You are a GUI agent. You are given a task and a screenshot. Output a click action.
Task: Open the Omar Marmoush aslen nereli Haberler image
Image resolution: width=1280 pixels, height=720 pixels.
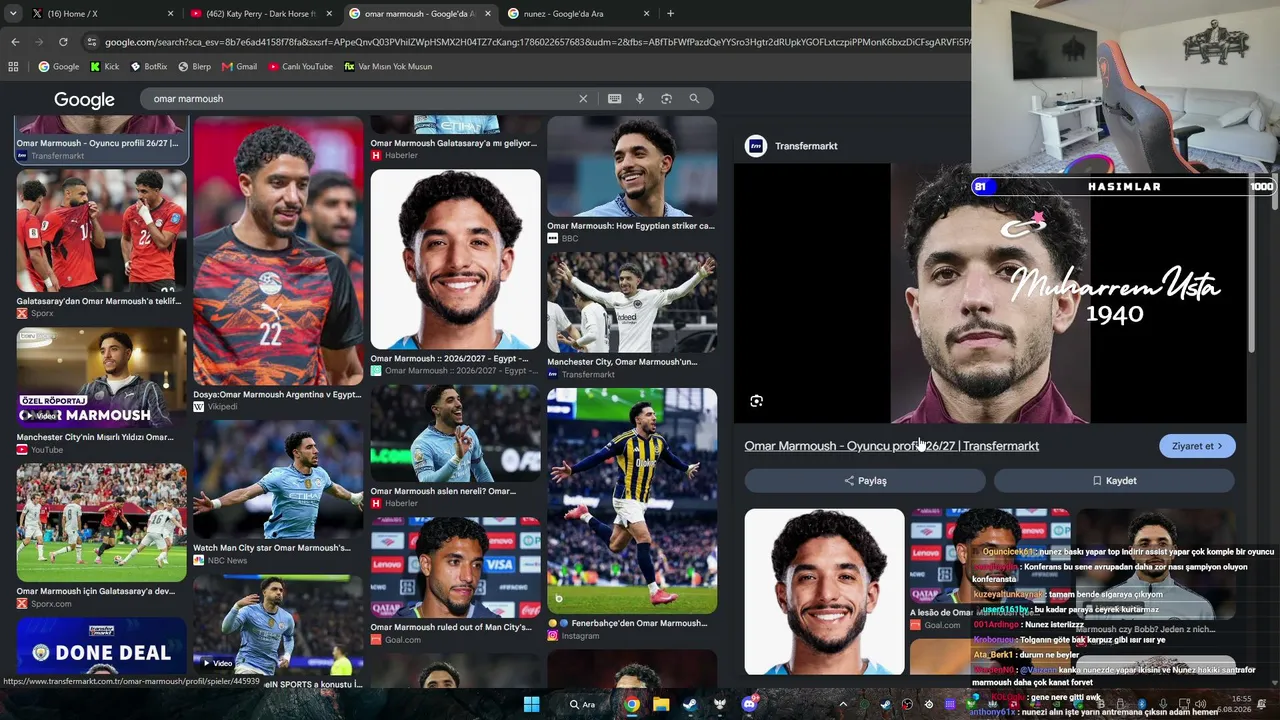pyautogui.click(x=455, y=434)
